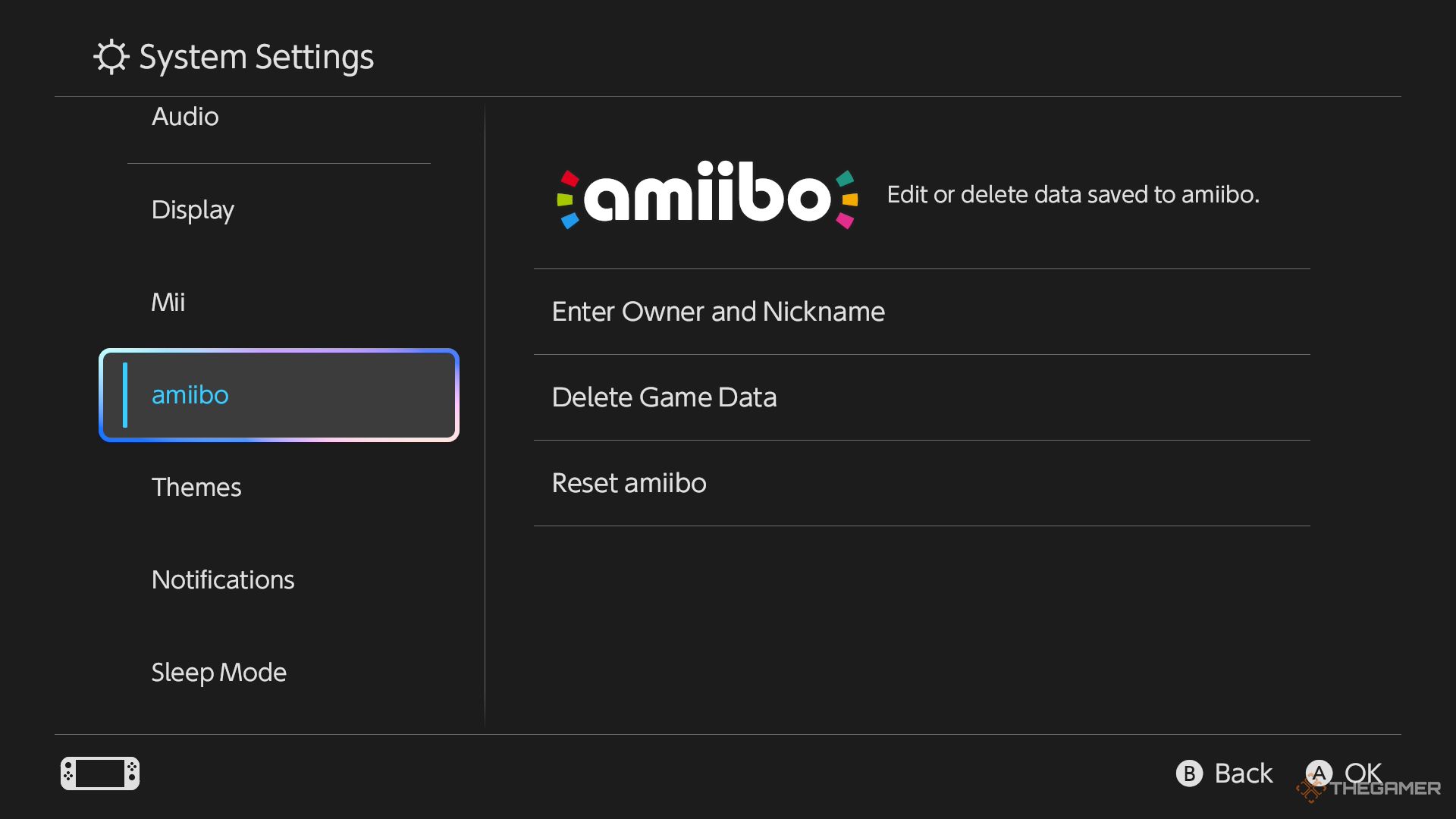Screen dimensions: 1456x819
Task: Open Sleep Mode settings
Action: (218, 673)
